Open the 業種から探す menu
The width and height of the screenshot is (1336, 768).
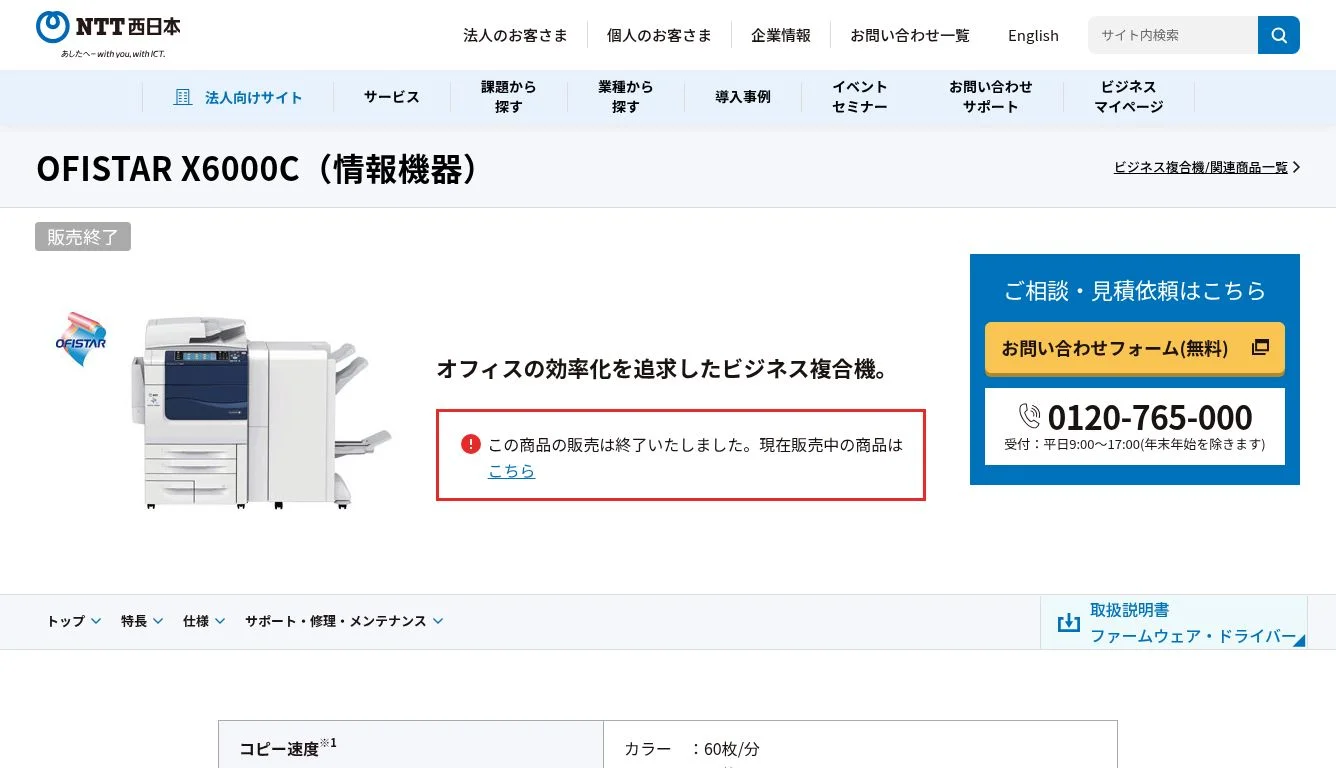(x=625, y=97)
